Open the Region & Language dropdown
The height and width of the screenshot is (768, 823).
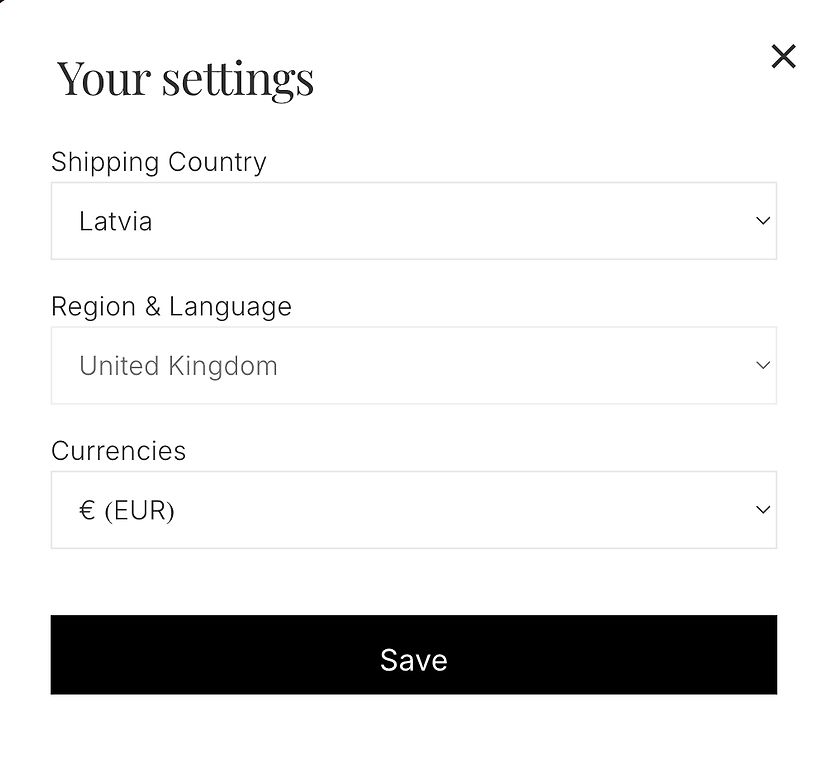(413, 366)
